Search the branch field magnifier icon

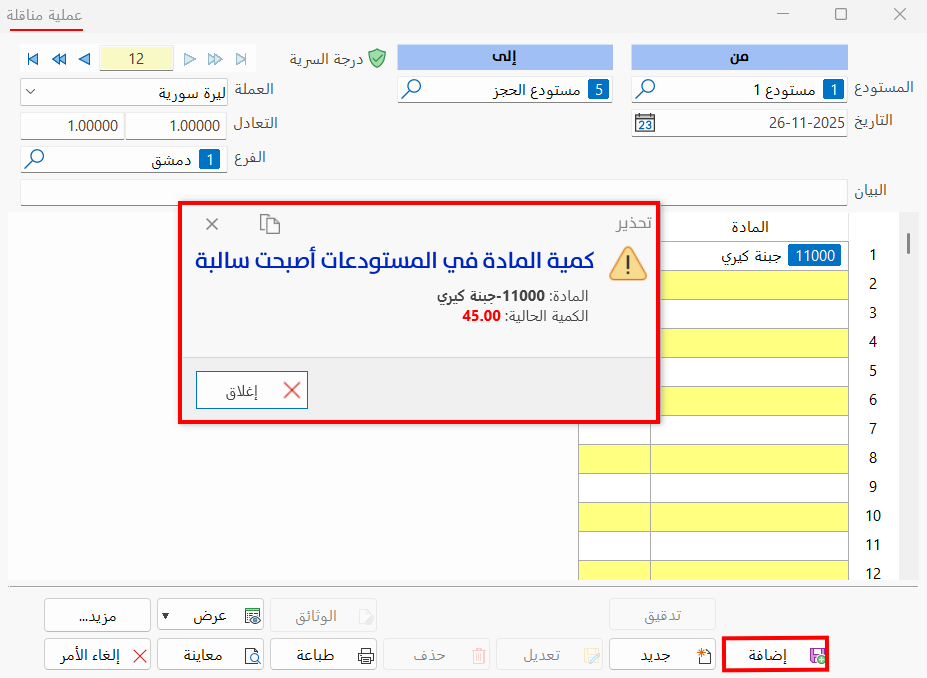(x=35, y=159)
